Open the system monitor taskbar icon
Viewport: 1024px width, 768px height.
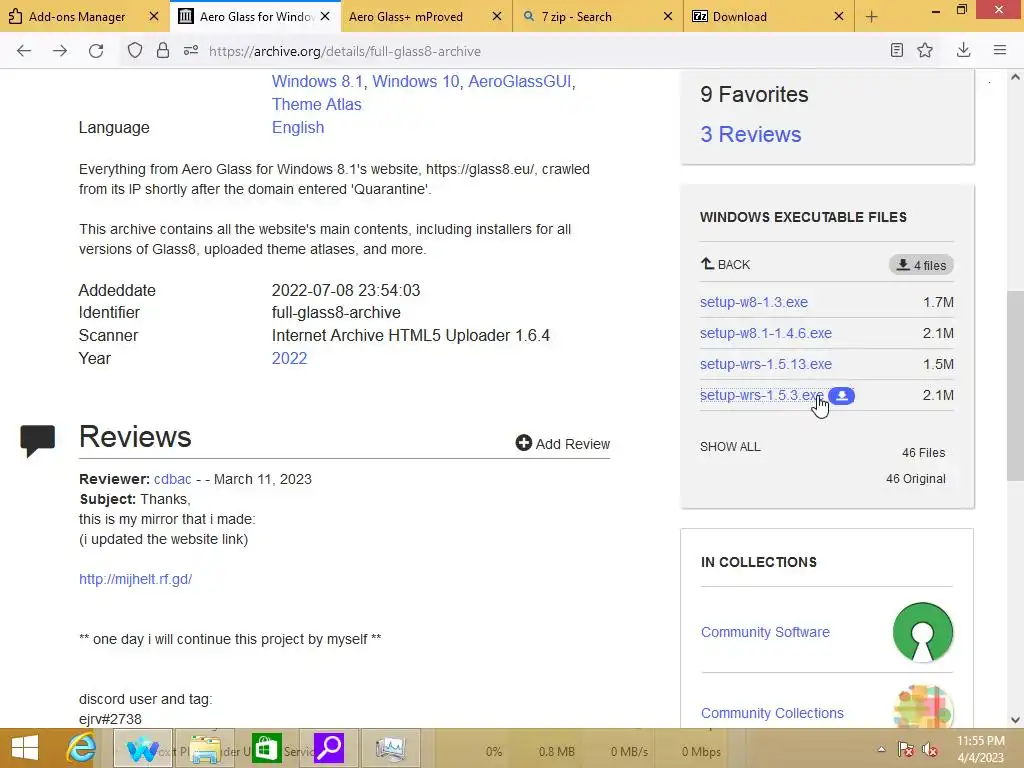(x=391, y=748)
